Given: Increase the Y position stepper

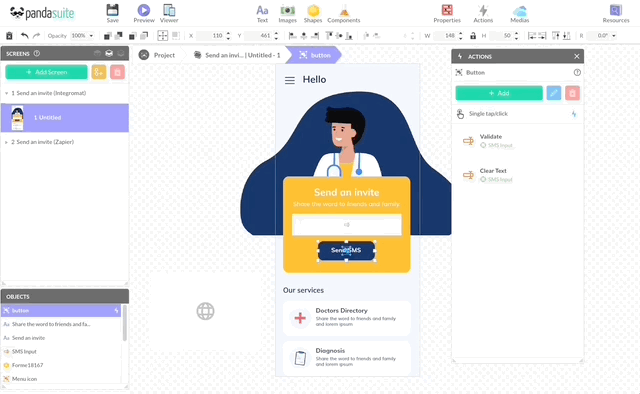Looking at the screenshot, I should pos(276,33).
